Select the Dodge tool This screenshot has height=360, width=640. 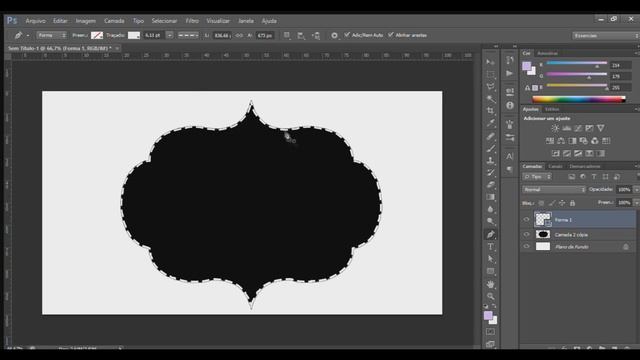490,222
